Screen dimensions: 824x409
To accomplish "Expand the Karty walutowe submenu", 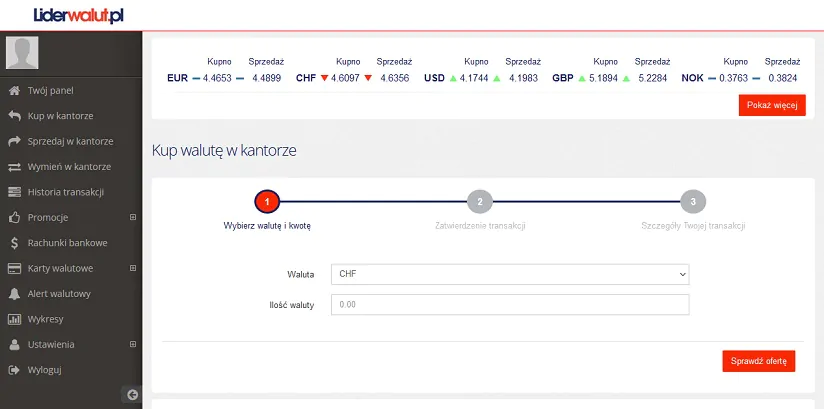I will [133, 268].
